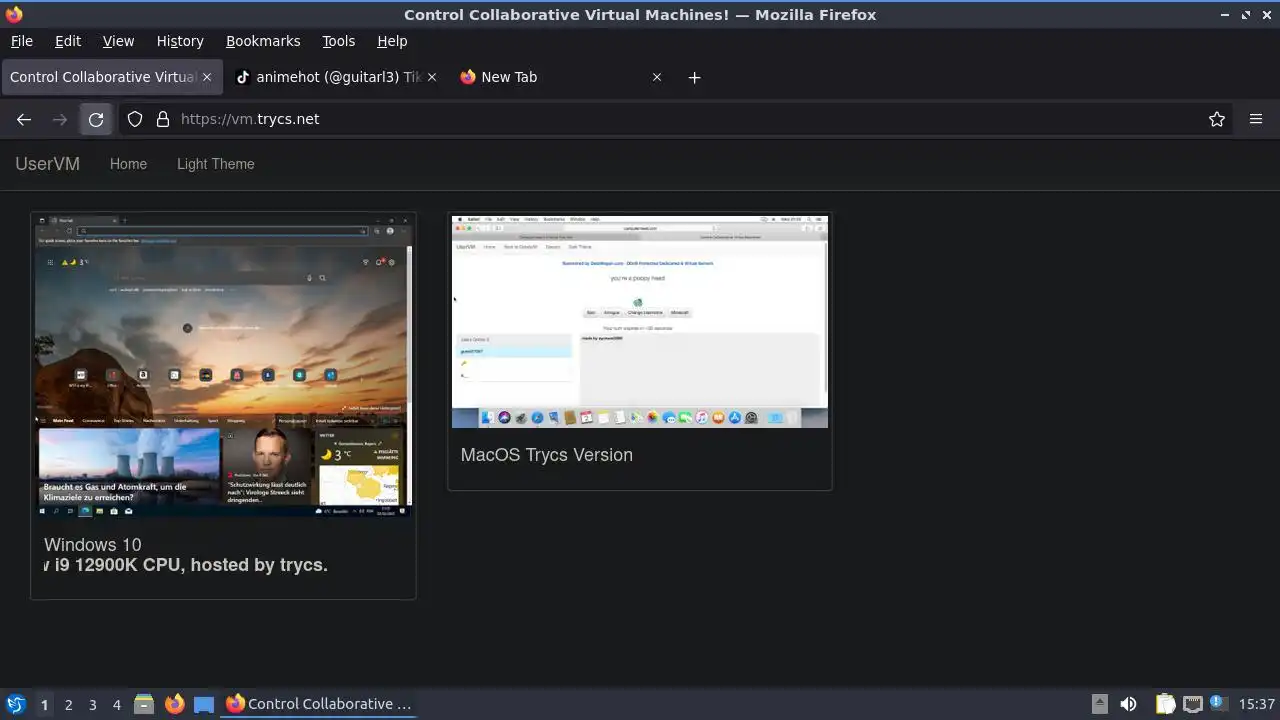Open the update notification tray icon
Image resolution: width=1280 pixels, height=720 pixels.
1219,703
